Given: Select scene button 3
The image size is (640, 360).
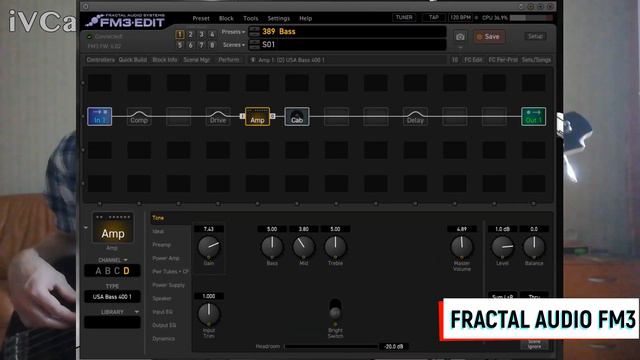Looking at the screenshot, I should [x=201, y=34].
